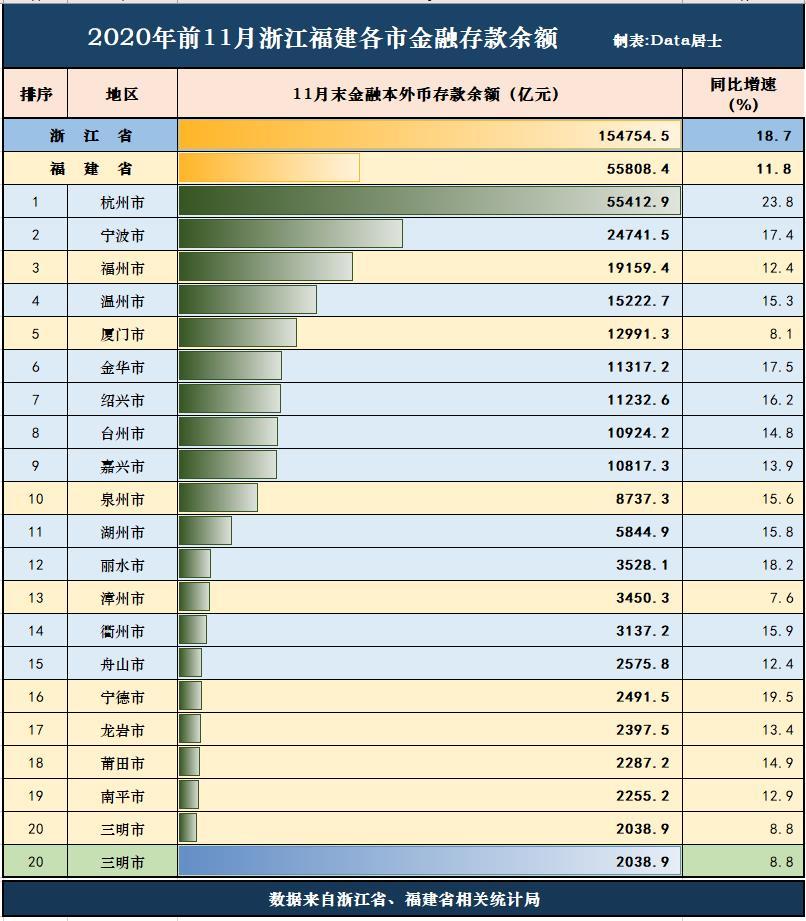The image size is (806, 921).
Task: Click the '厦门市' cell
Action: pos(122,334)
